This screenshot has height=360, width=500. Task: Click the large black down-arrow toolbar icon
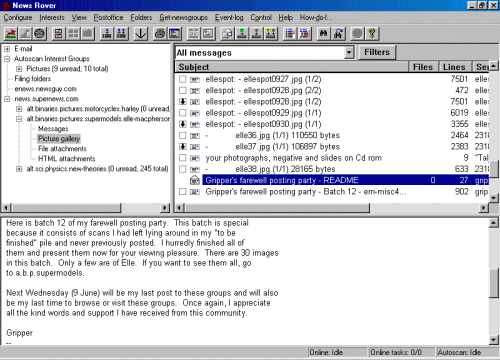[140, 34]
